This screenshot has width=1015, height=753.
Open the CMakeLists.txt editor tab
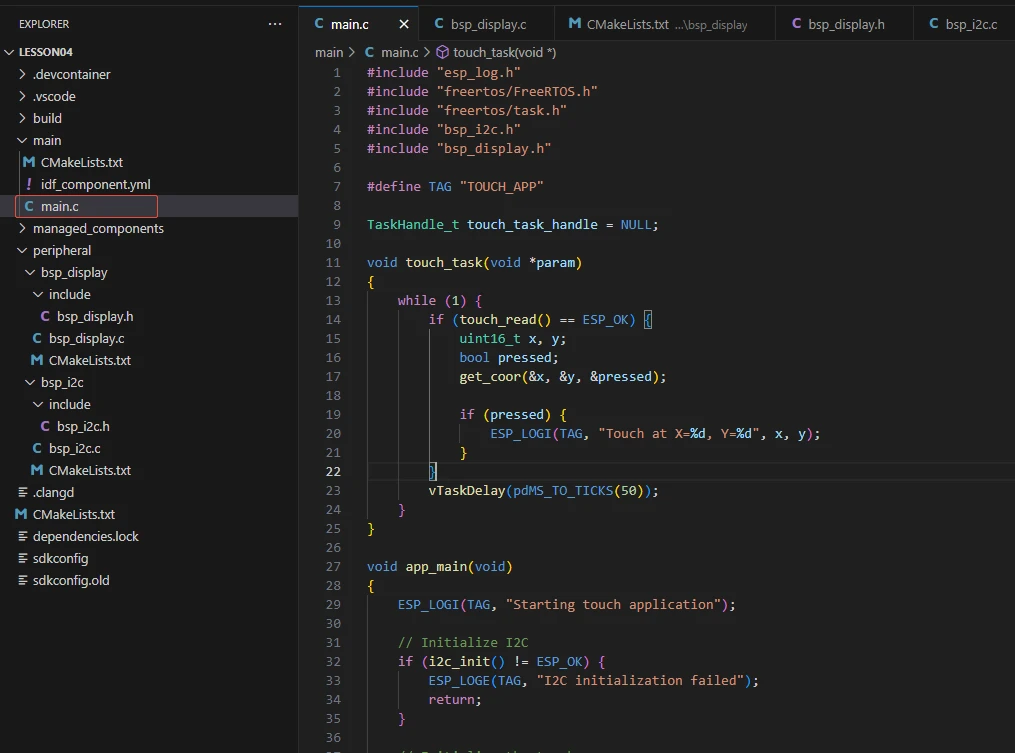click(627, 24)
